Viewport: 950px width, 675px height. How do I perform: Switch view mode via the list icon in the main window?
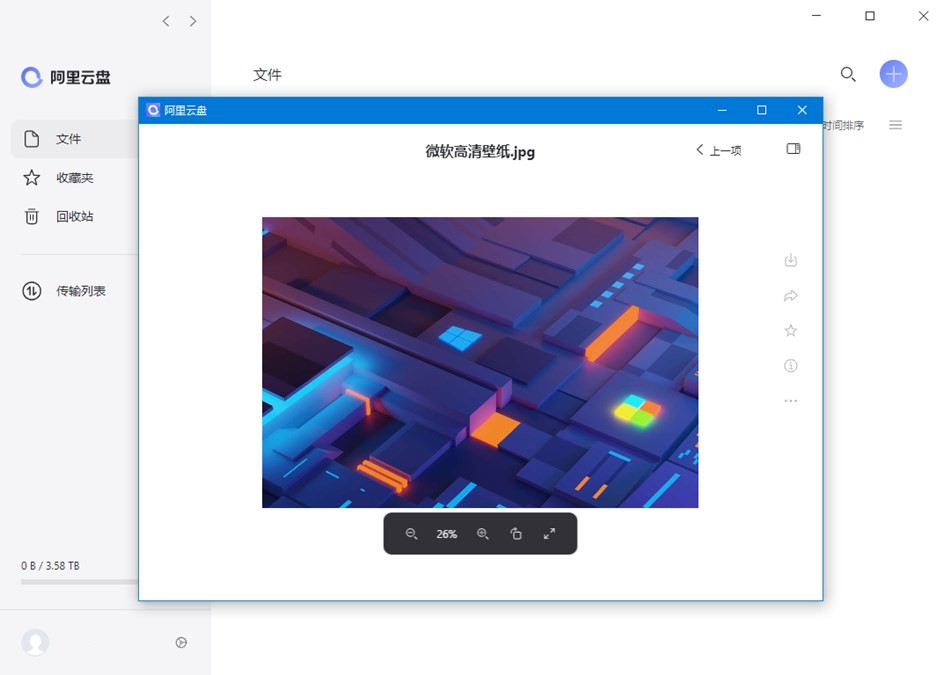click(895, 125)
